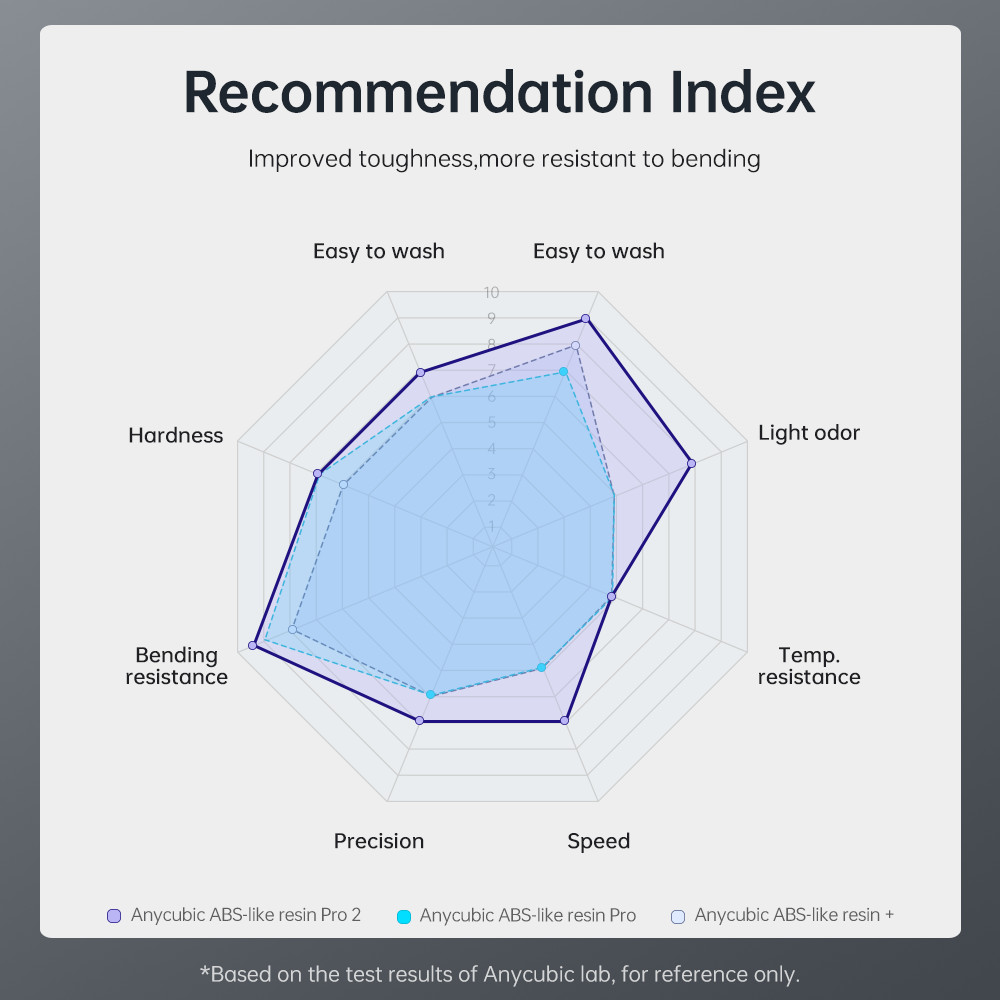The height and width of the screenshot is (1000, 1000).
Task: Click the purple Pro 2 legend swatch
Action: pos(114,916)
